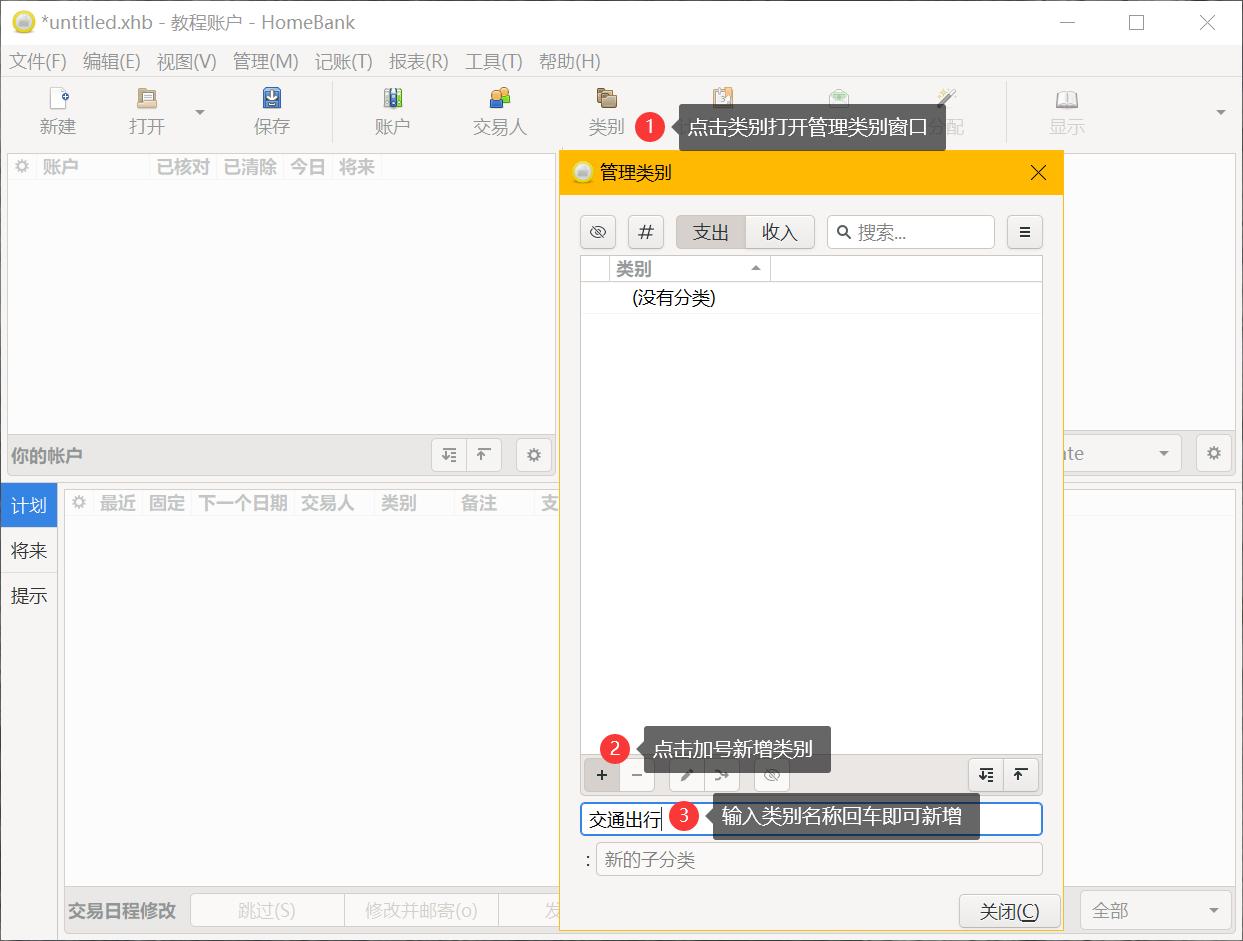
Task: Click the 跳过 button
Action: (x=267, y=910)
